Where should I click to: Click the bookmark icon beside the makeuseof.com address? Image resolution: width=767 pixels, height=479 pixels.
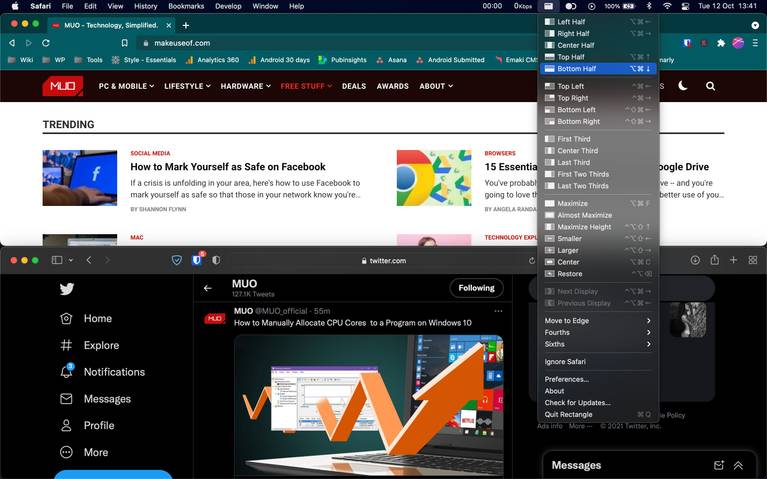pyautogui.click(x=125, y=43)
